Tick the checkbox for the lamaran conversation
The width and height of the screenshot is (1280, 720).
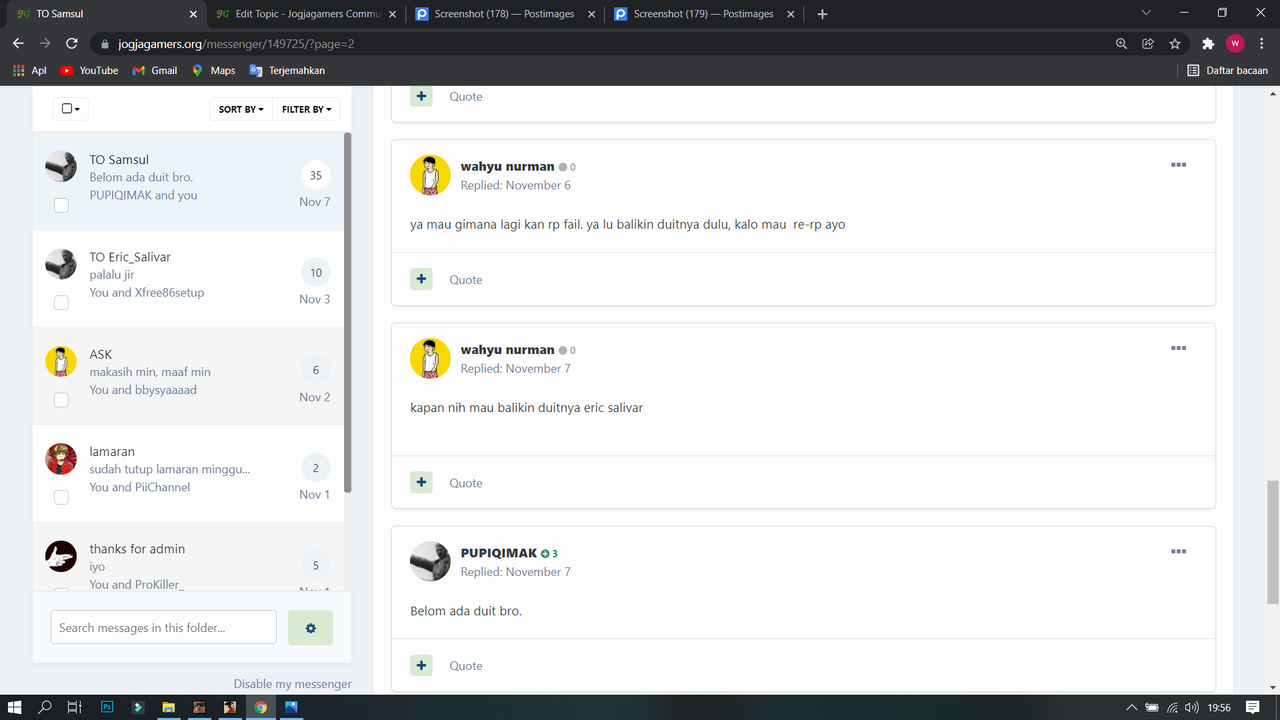[61, 497]
